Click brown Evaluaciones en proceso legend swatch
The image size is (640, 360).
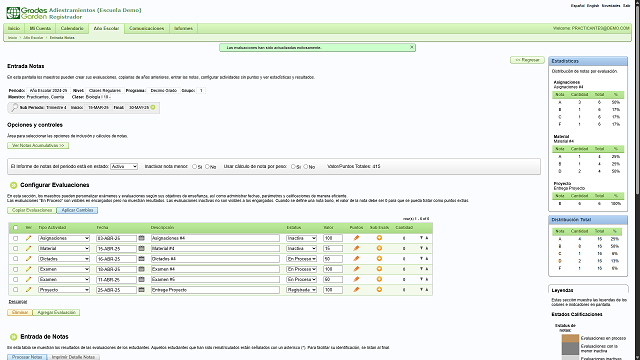point(570,338)
